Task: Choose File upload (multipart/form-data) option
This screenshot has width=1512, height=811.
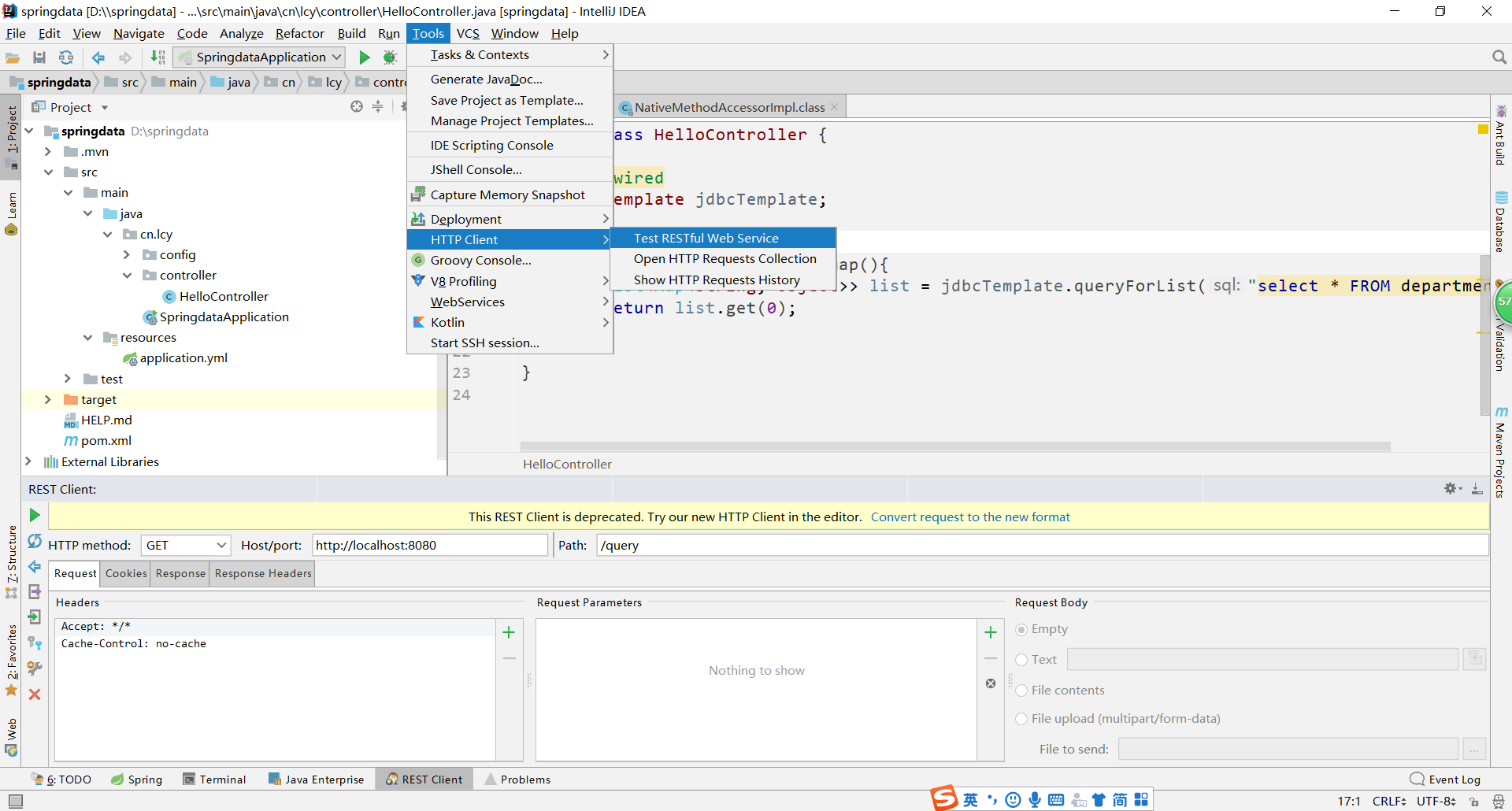Action: 1021,719
